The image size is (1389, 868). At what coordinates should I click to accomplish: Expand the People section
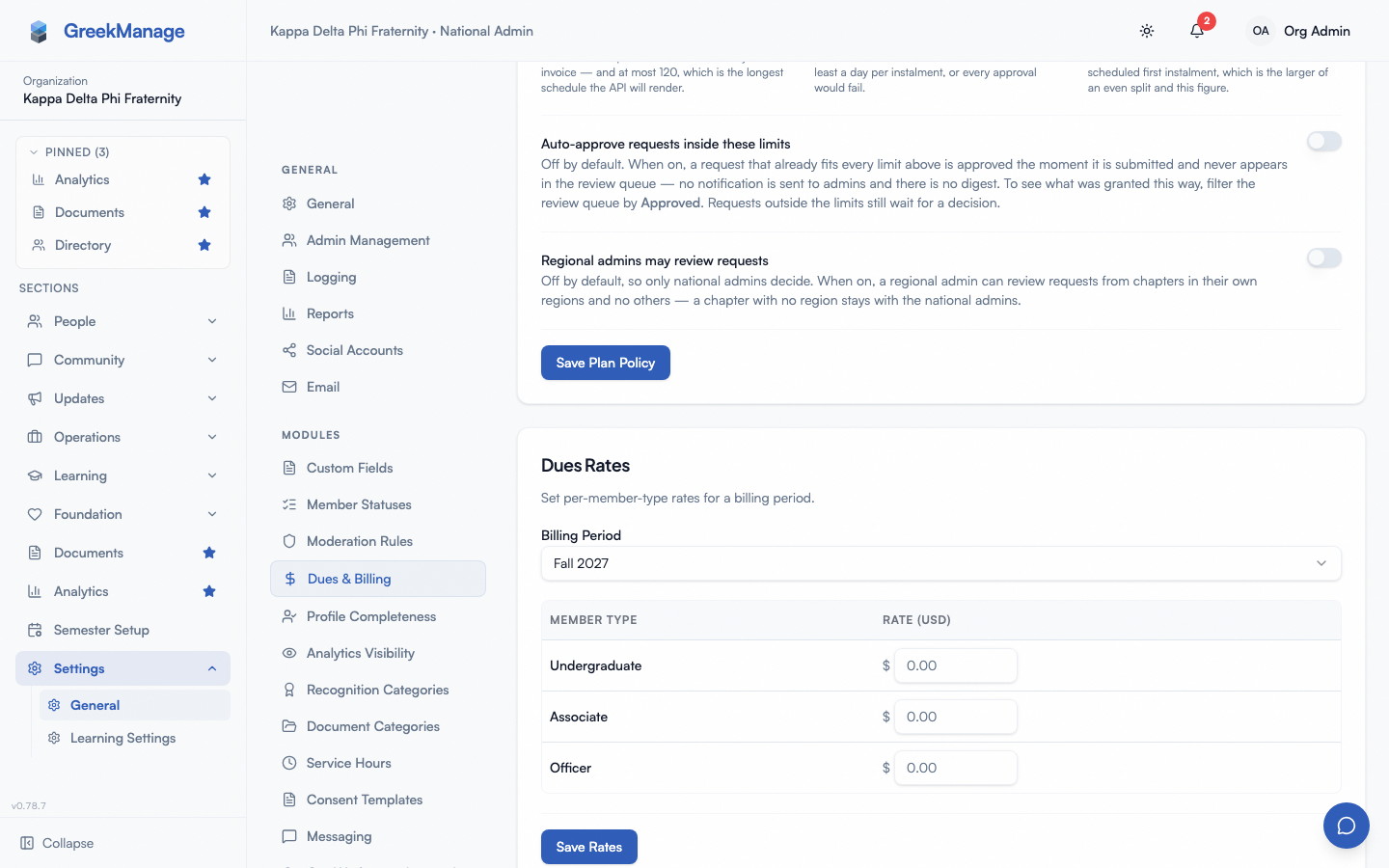point(123,321)
